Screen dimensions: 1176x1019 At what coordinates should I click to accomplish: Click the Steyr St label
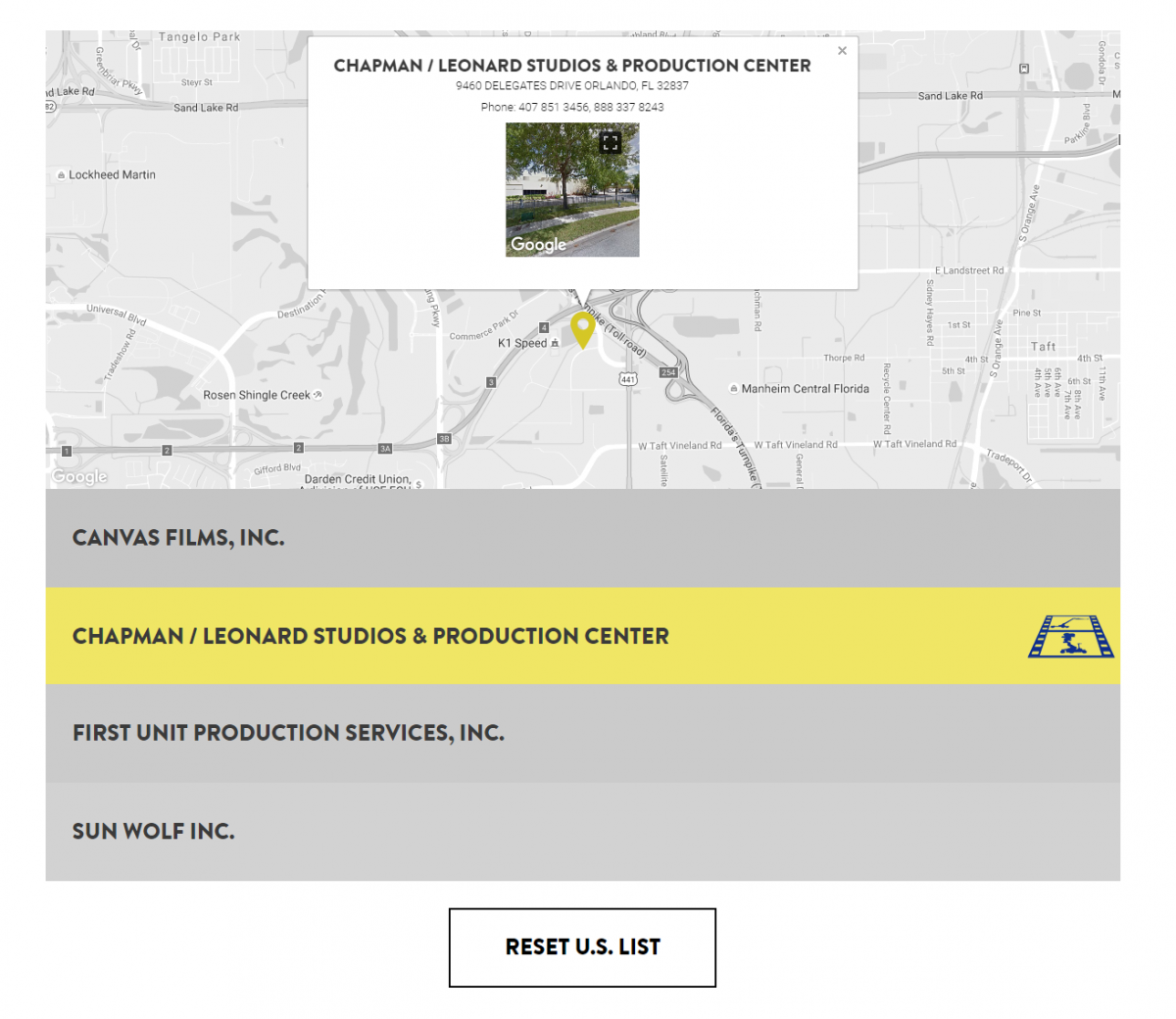pyautogui.click(x=197, y=82)
